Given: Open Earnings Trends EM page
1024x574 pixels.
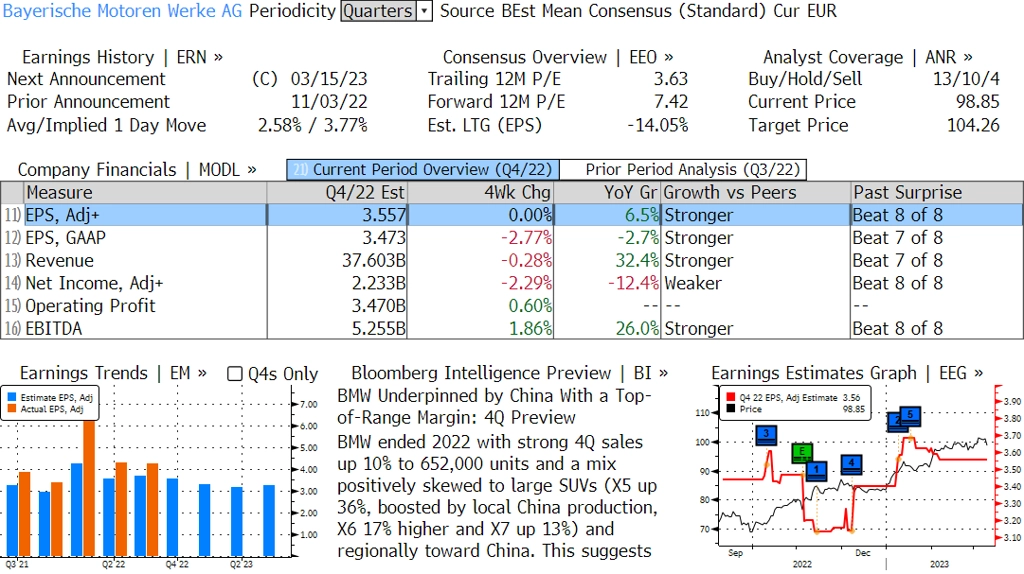Looking at the screenshot, I should [113, 373].
